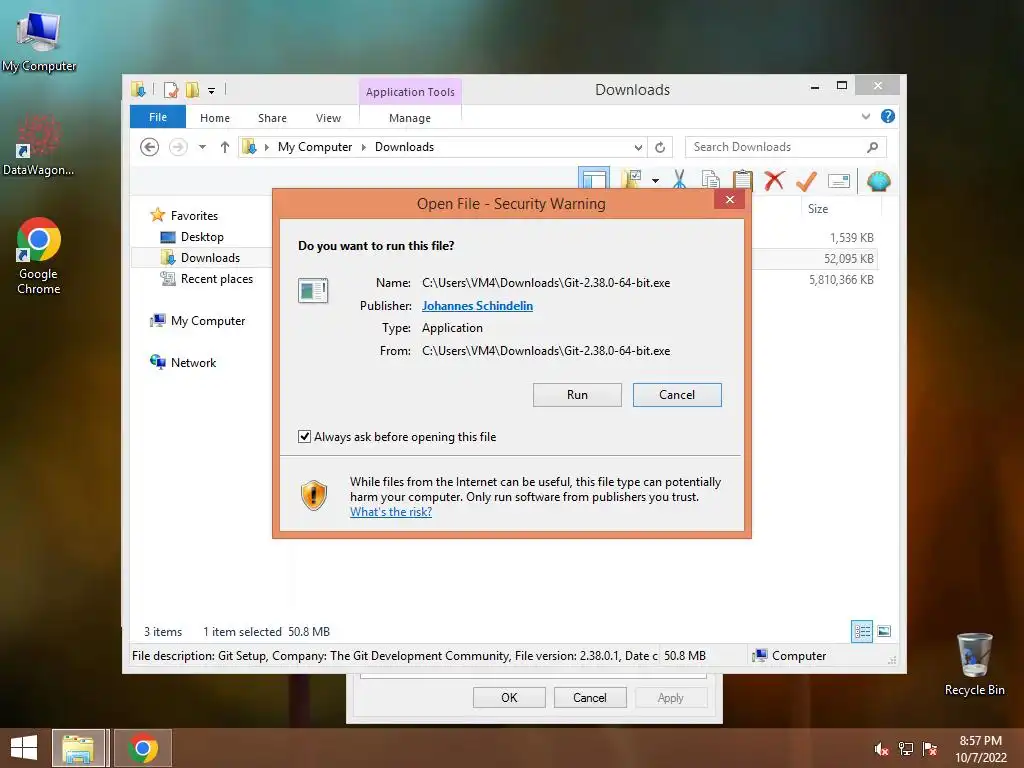Select Network in the navigation pane

click(x=193, y=362)
